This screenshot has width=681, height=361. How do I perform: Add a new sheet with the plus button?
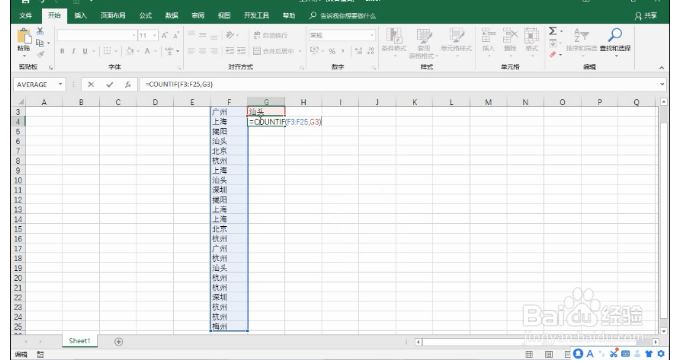[x=119, y=342]
